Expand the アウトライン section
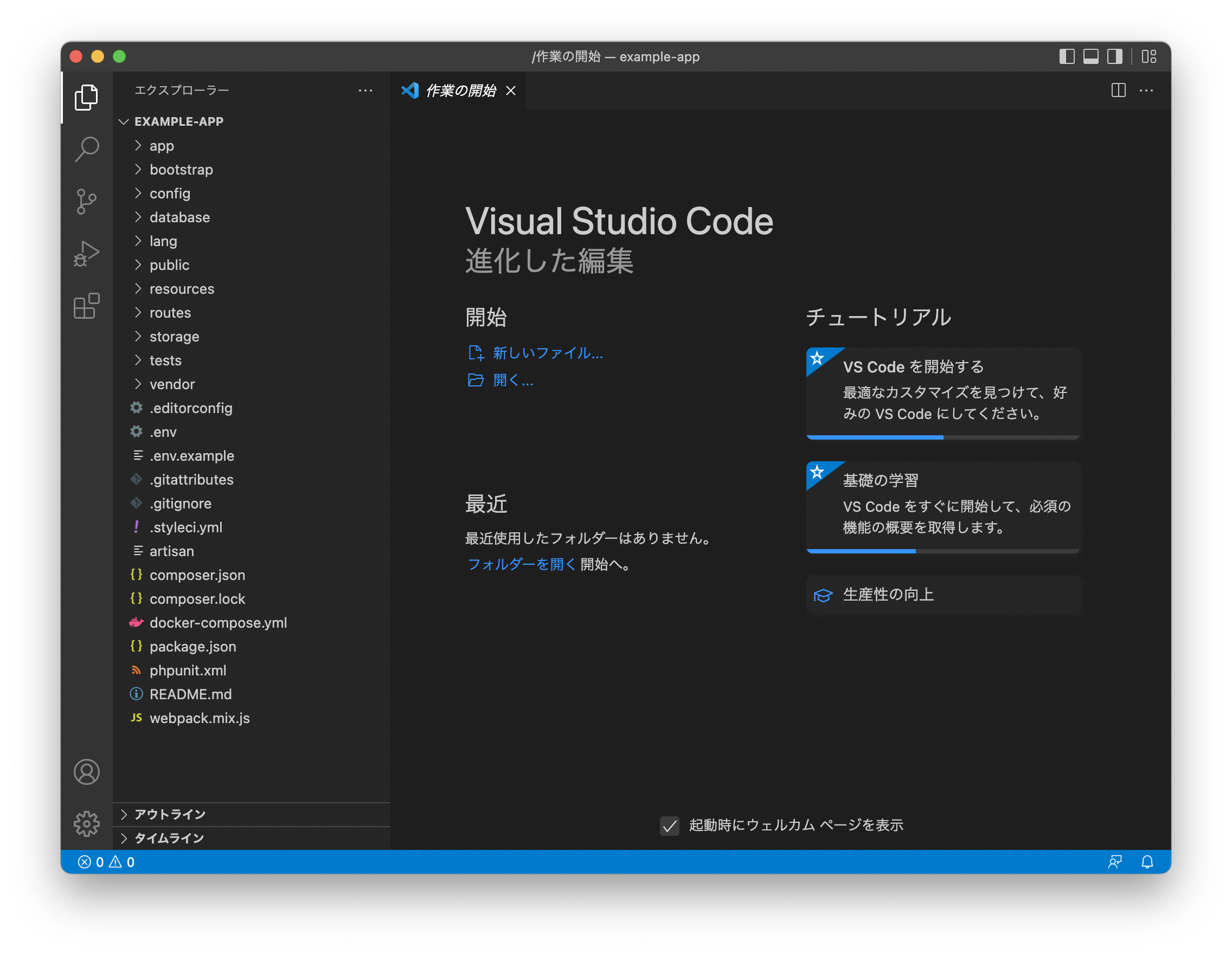Screen dimensions: 1232x954 click(252, 814)
